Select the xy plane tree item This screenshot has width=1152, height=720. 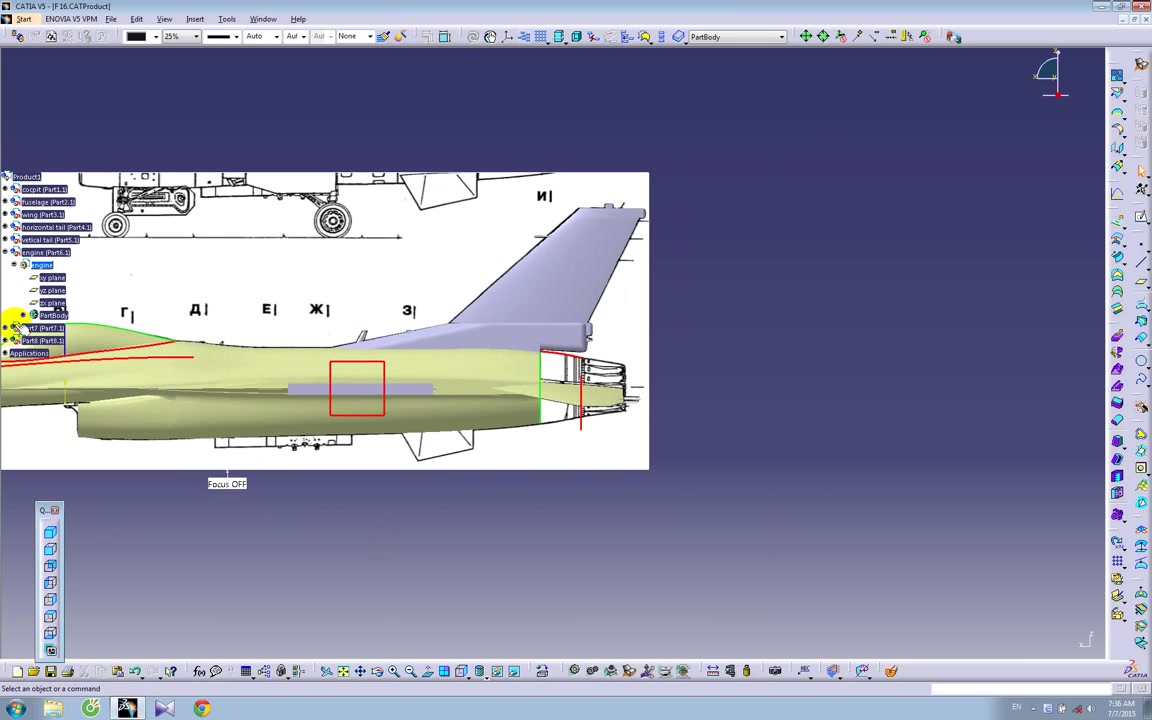pos(53,278)
